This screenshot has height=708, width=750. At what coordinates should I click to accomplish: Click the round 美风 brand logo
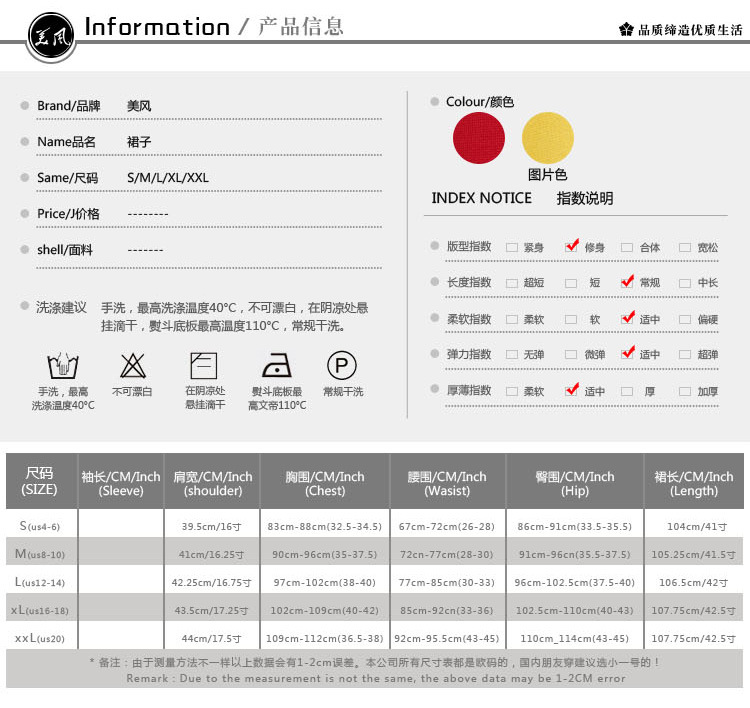tap(51, 37)
